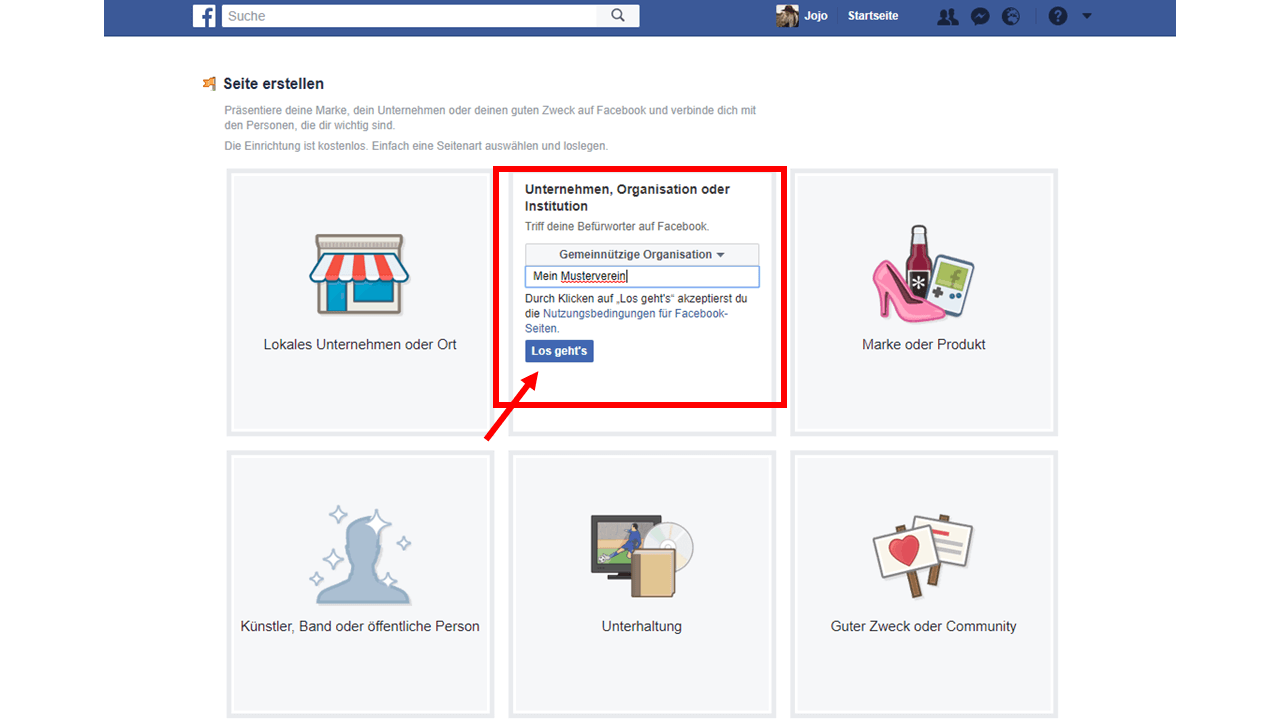Choose Lokales Unternehmen oder Ort label
Image resolution: width=1280 pixels, height=720 pixels.
(x=360, y=344)
